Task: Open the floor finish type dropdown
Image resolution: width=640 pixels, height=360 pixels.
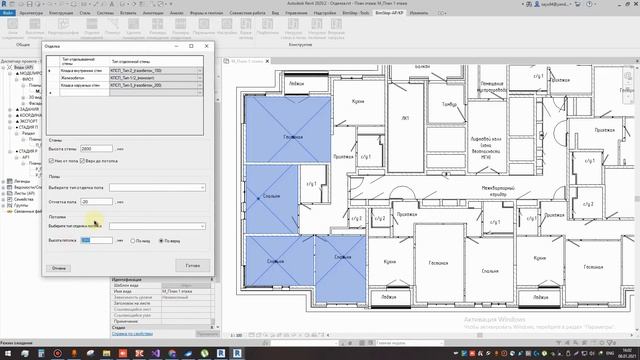Action: click(202, 188)
